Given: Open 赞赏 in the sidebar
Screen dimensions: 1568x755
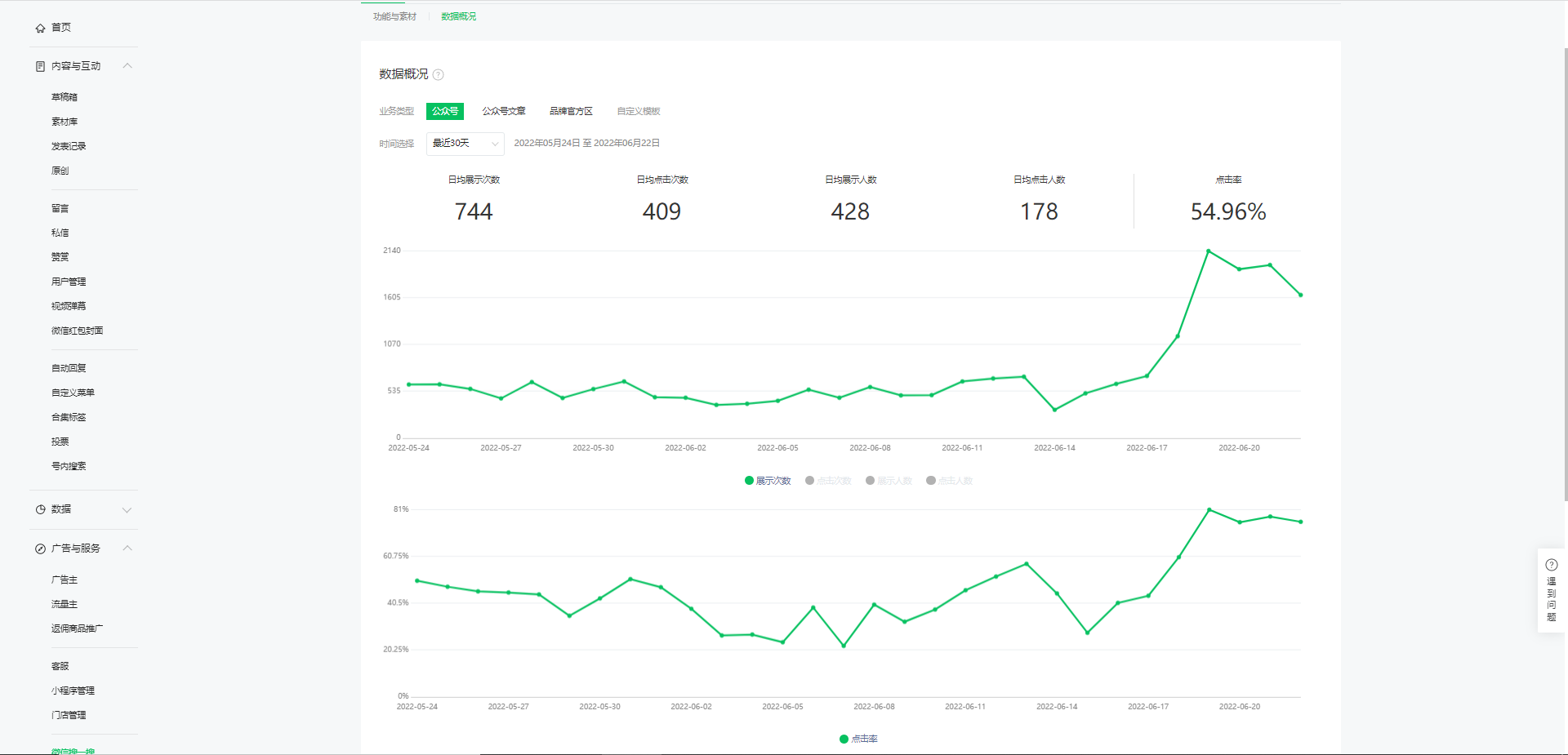Looking at the screenshot, I should (60, 257).
